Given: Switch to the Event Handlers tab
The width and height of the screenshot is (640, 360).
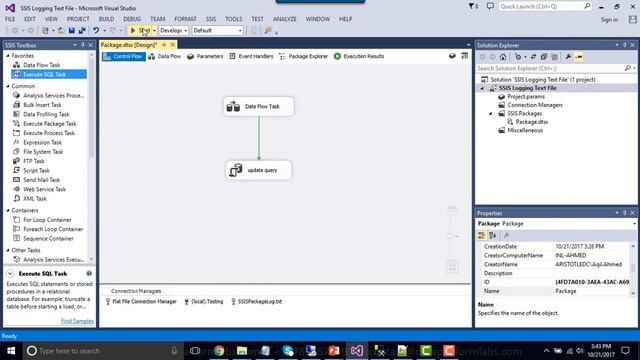Looking at the screenshot, I should (251, 56).
